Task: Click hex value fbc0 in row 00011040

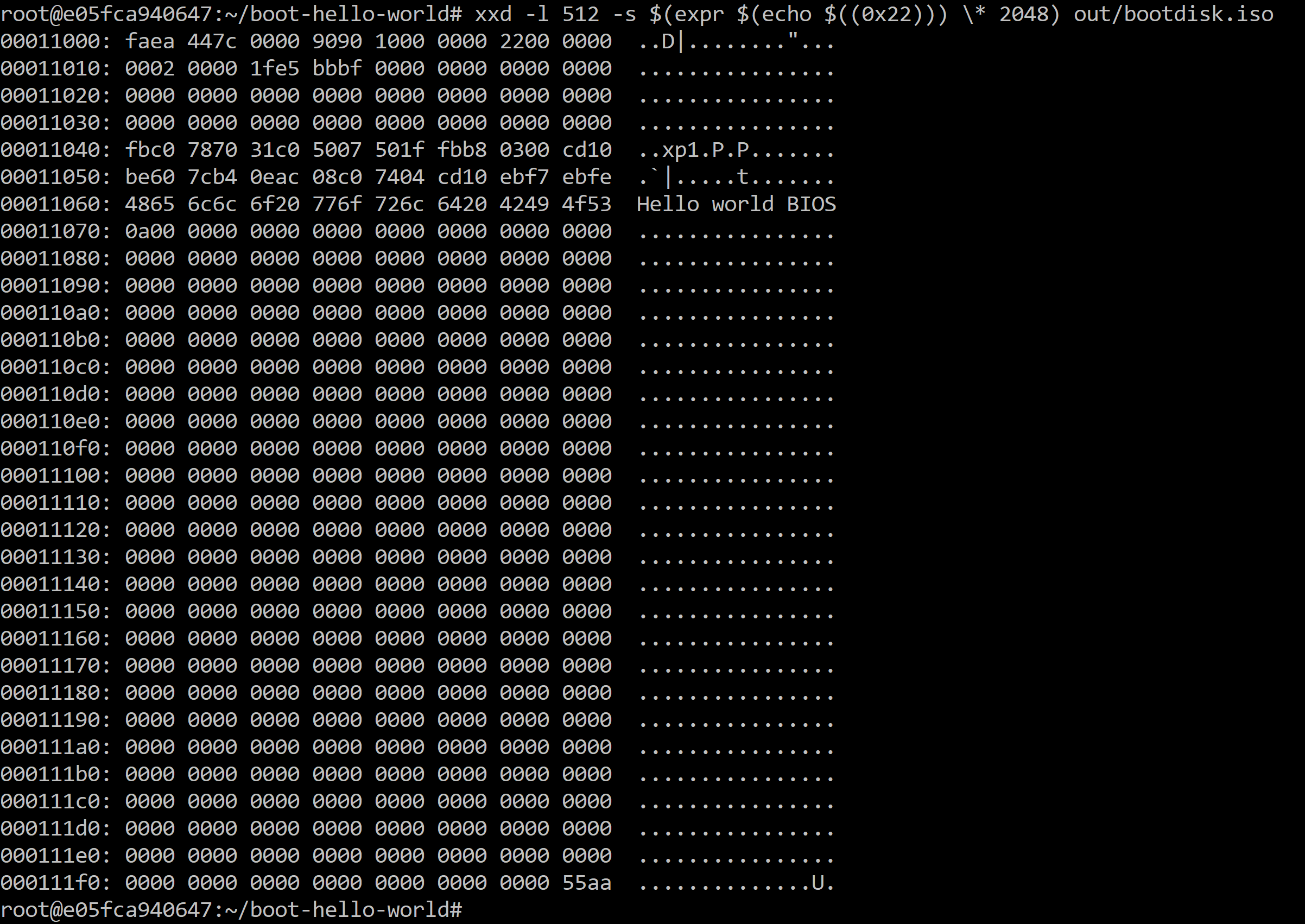Action: click(150, 150)
